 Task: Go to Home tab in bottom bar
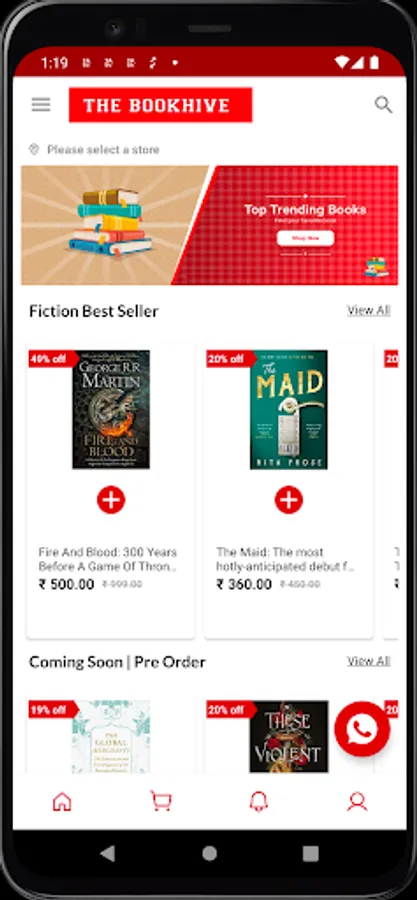coord(62,801)
